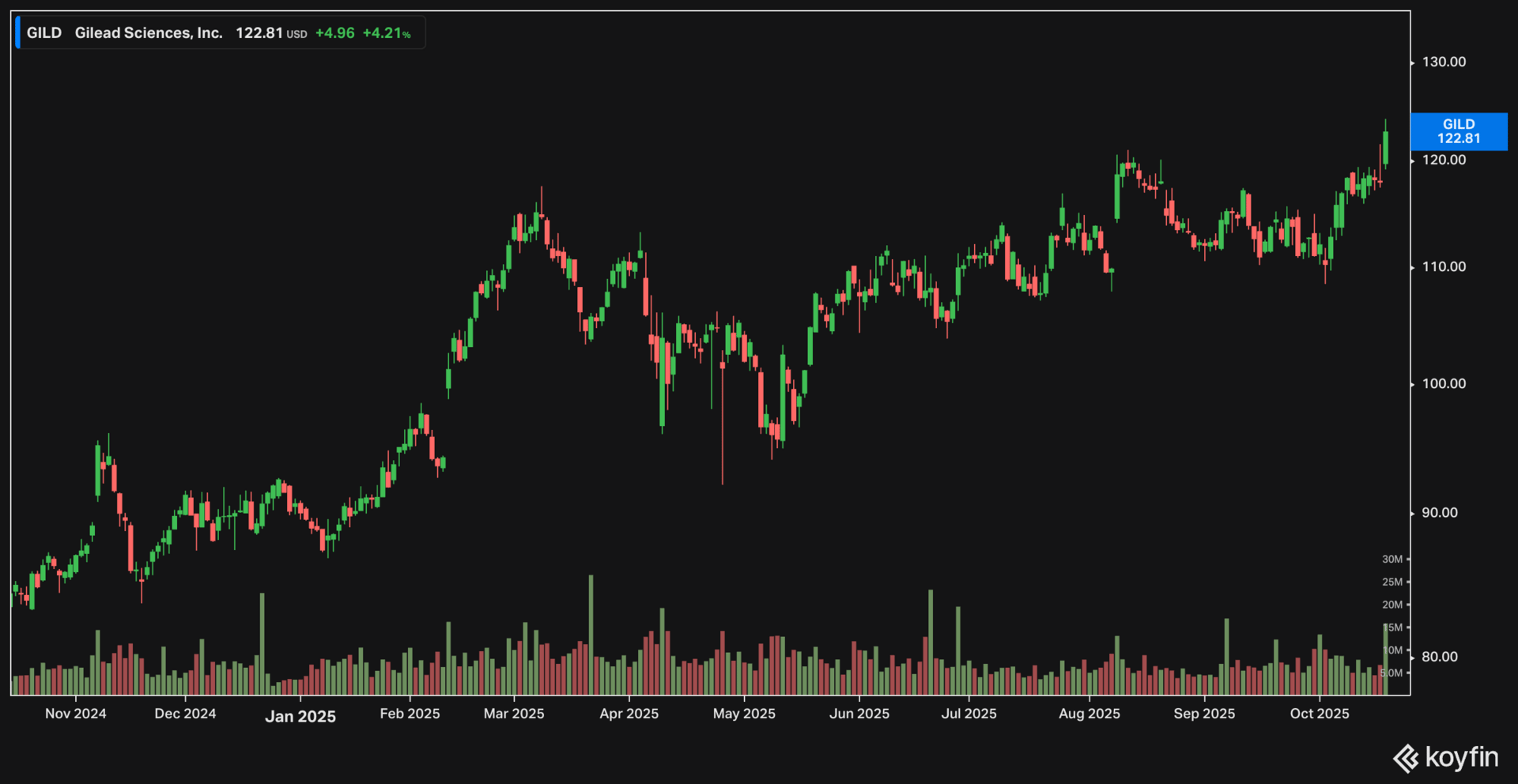Click the Sep 2025 date axis label

1204,714
